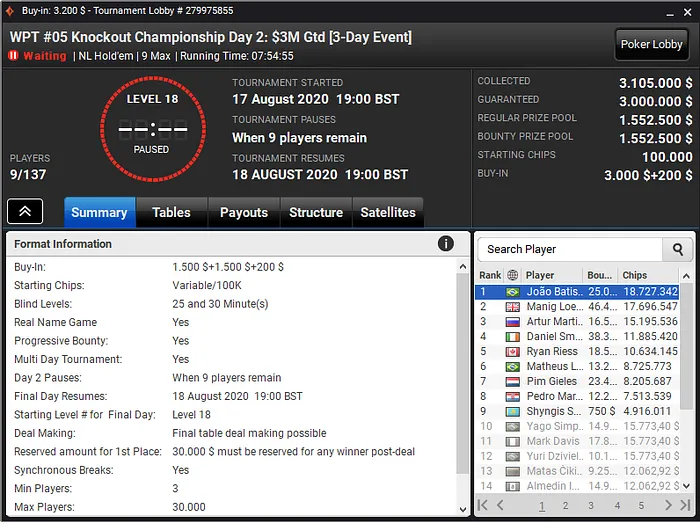This screenshot has width=700, height=522.
Task: Go to next page of player list
Action: [668, 505]
